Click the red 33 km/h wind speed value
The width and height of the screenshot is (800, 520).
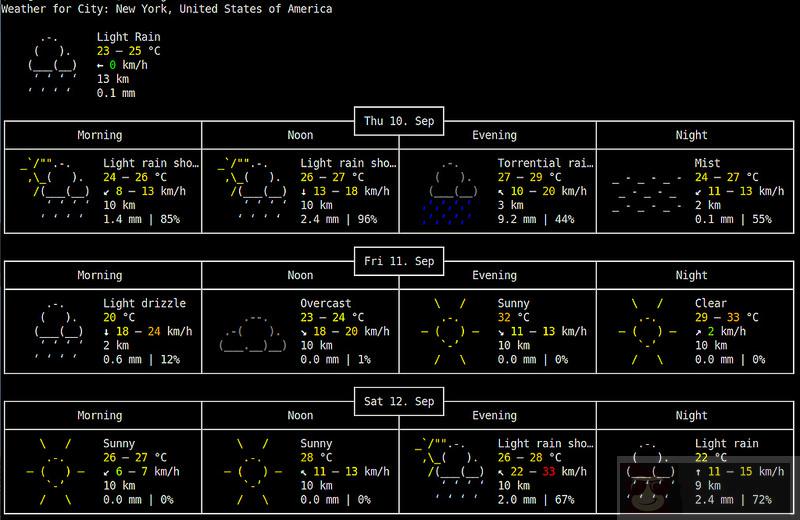tap(548, 471)
